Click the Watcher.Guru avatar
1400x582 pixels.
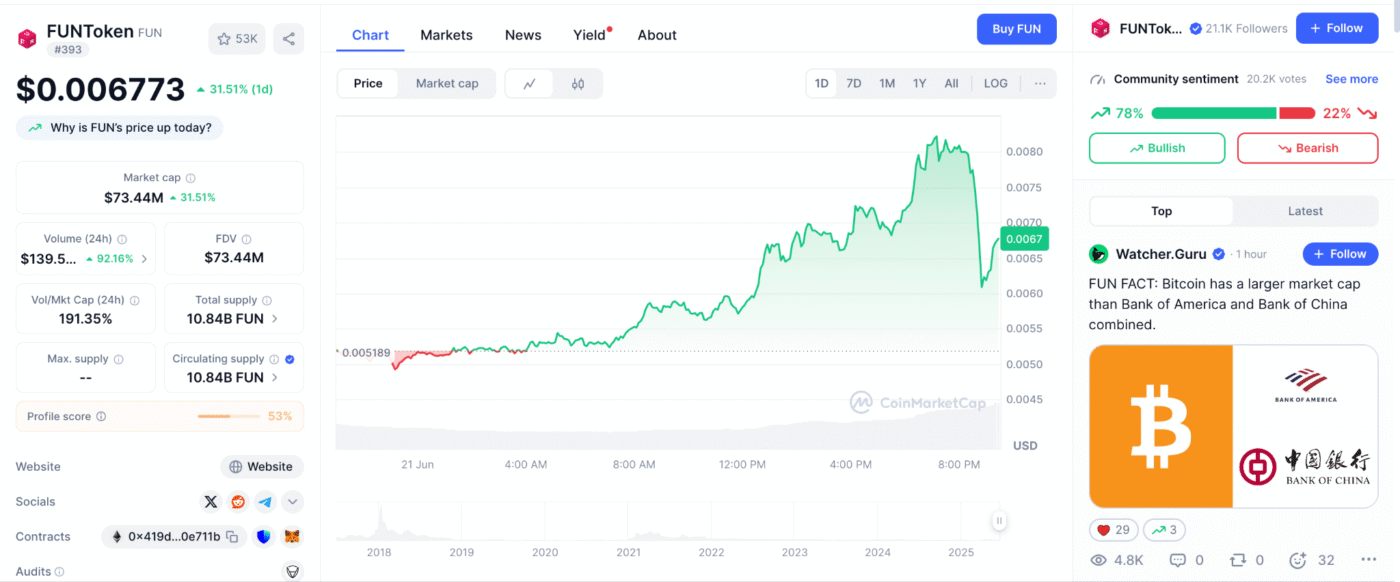(1099, 254)
